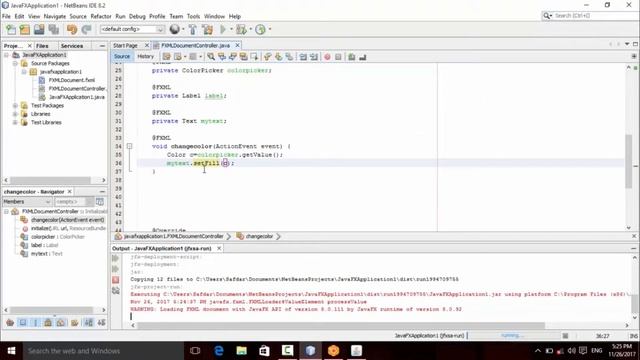Toggle Show Inherited Members in Navigator
The image size is (640, 360).
click(10, 323)
